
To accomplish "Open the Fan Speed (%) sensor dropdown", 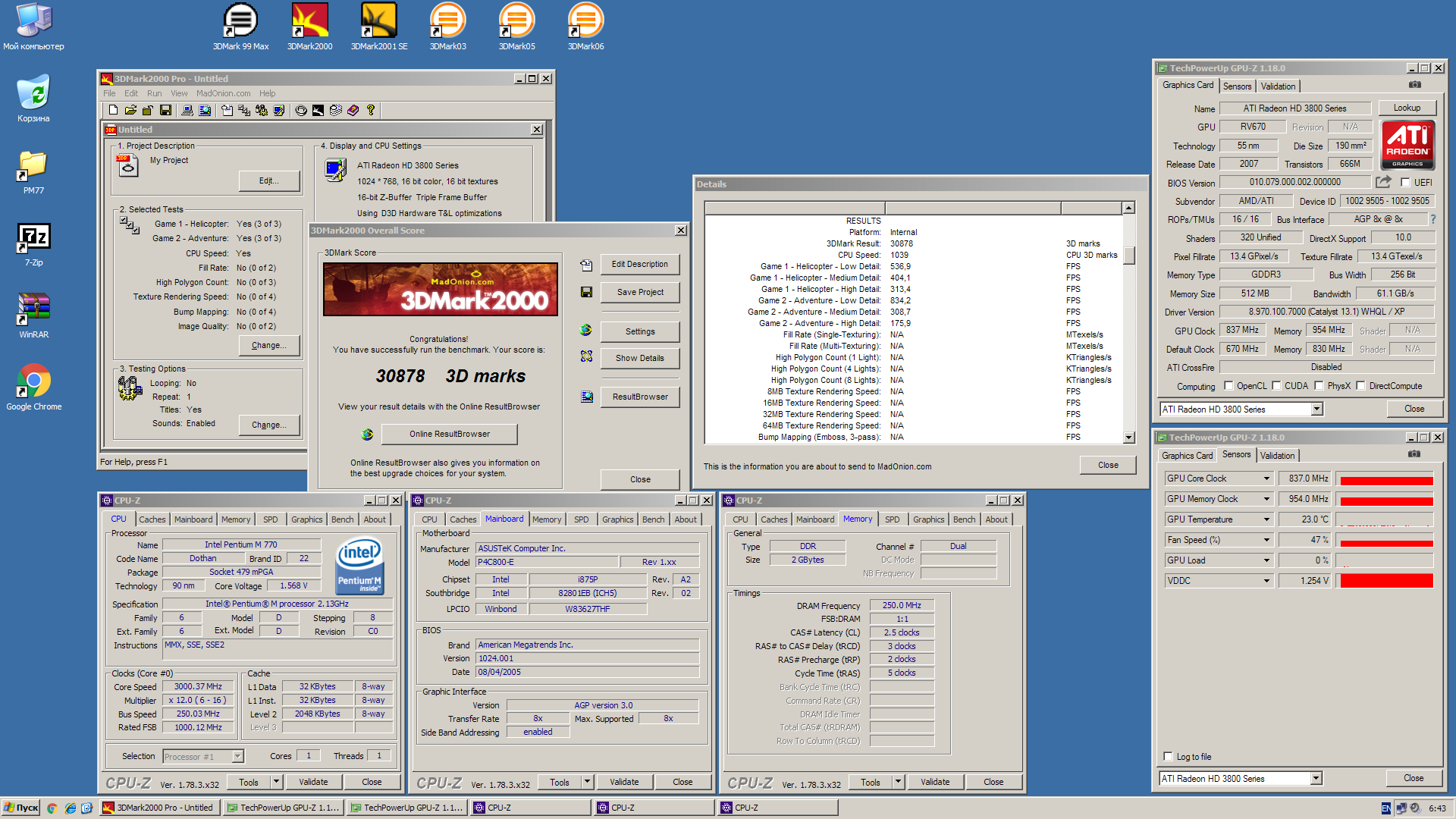I will pos(1266,540).
